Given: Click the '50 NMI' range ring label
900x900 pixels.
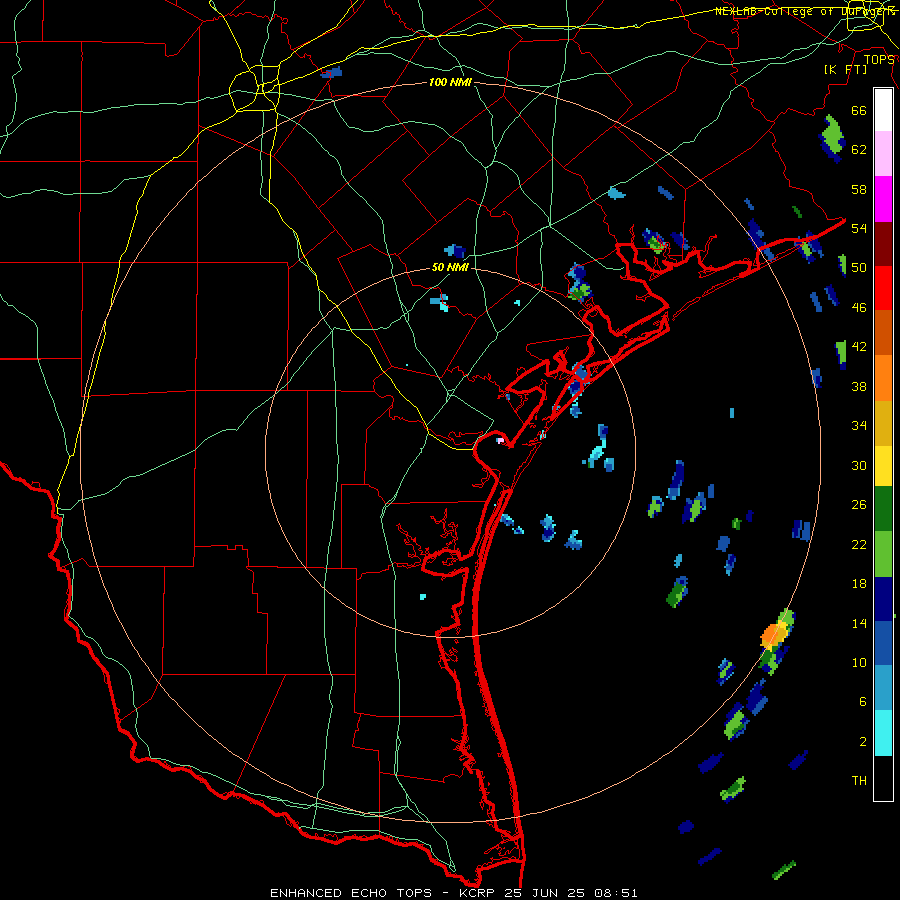Looking at the screenshot, I should tap(450, 267).
